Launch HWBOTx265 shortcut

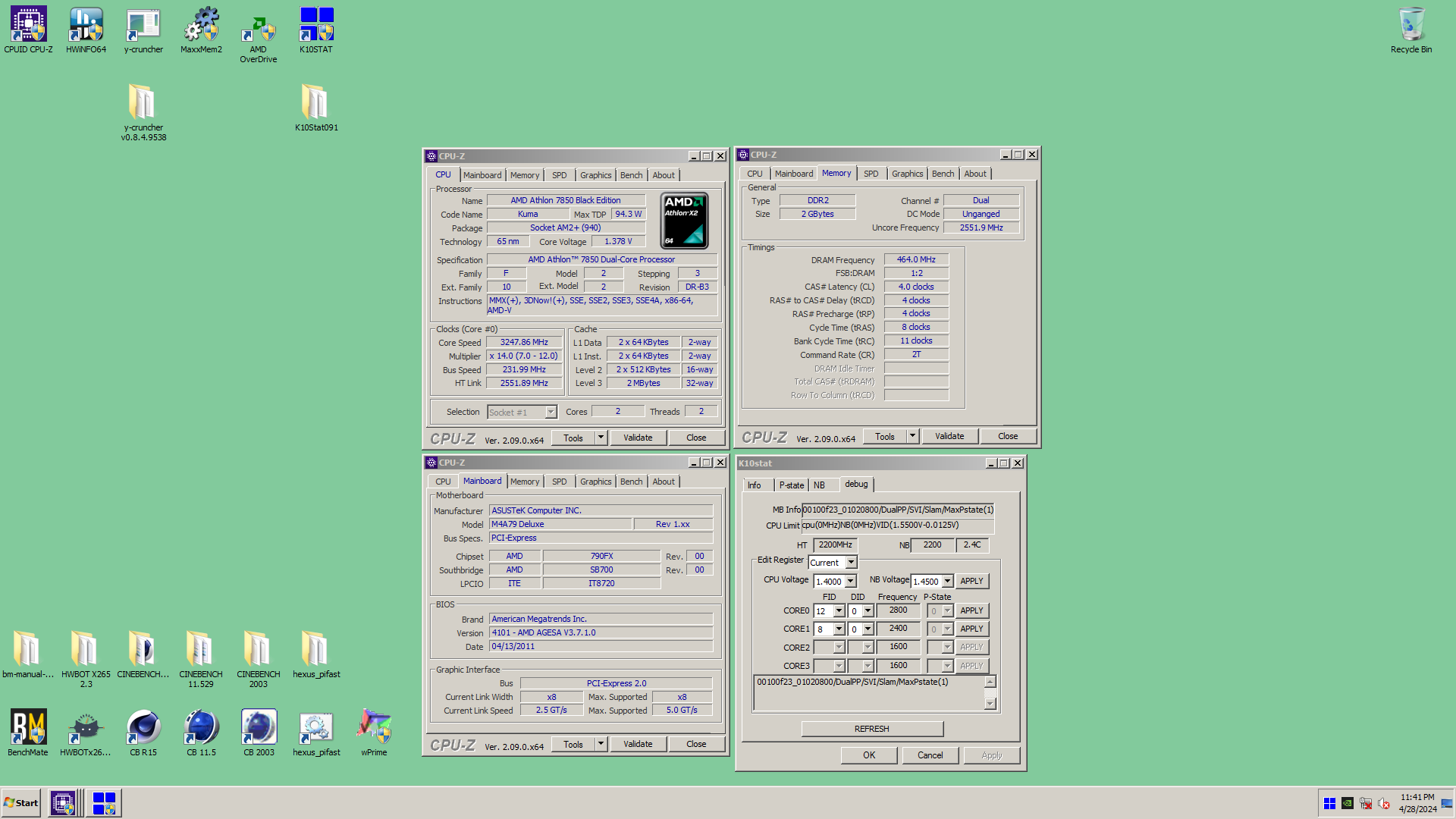click(x=86, y=732)
